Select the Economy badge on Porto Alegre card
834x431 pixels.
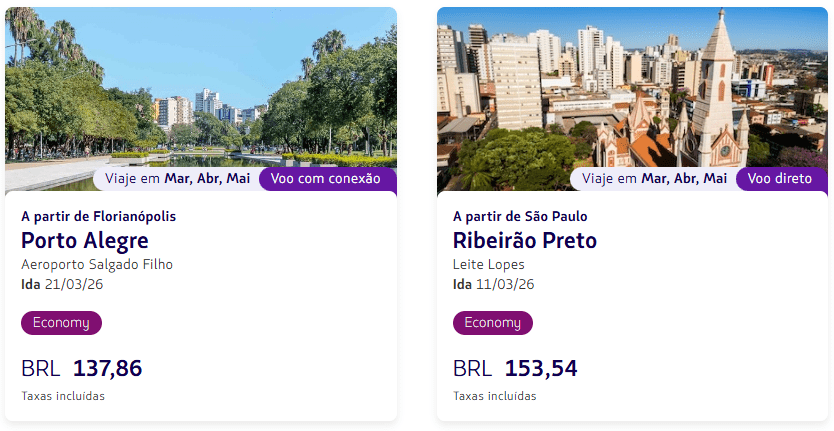click(x=61, y=323)
